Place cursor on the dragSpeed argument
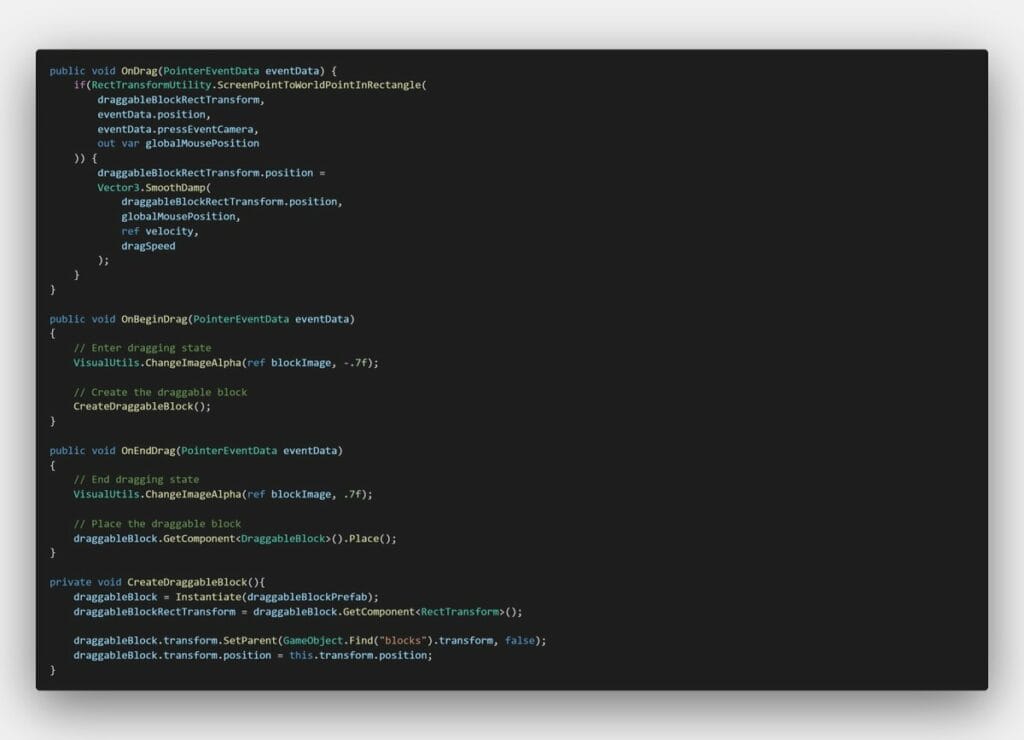Viewport: 1024px width, 740px height. (x=148, y=246)
